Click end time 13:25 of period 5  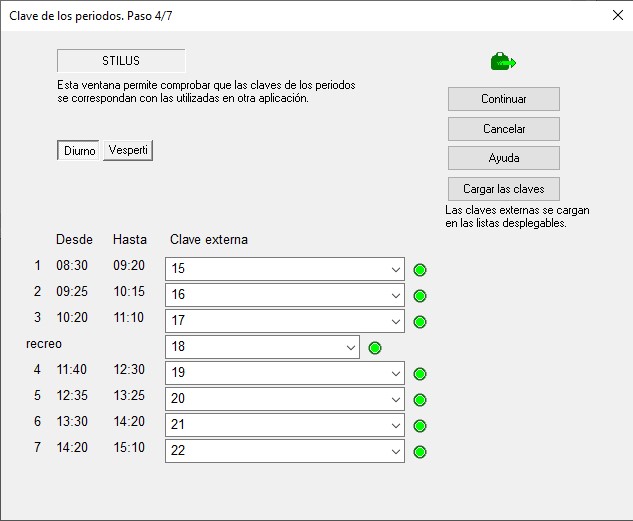click(x=129, y=395)
